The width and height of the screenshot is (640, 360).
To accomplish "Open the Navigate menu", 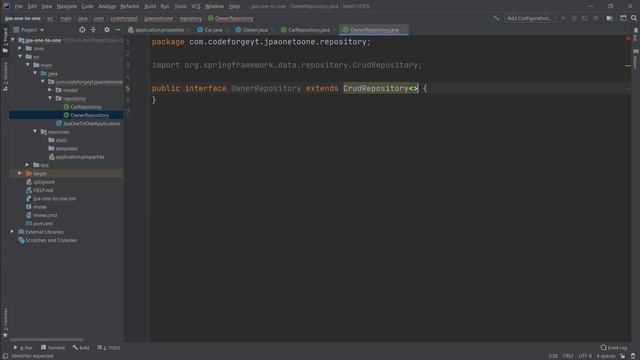I will click(x=67, y=6).
